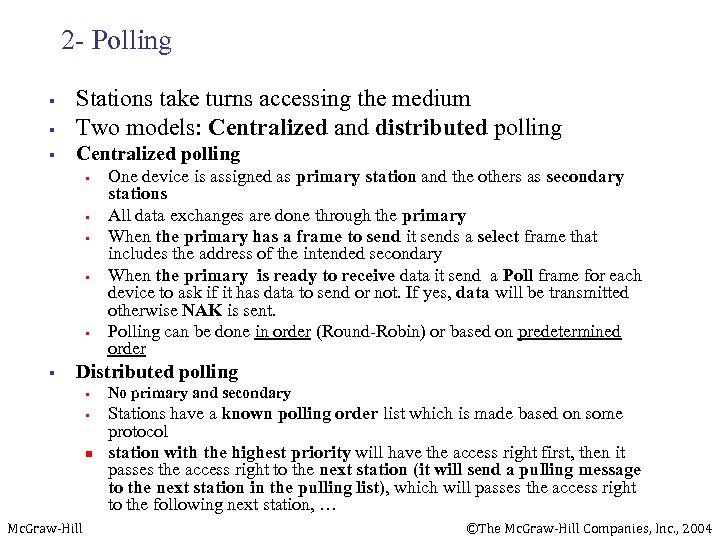Select the "Centralized polling" heading
Screen dimensions: 720x540
[158, 154]
